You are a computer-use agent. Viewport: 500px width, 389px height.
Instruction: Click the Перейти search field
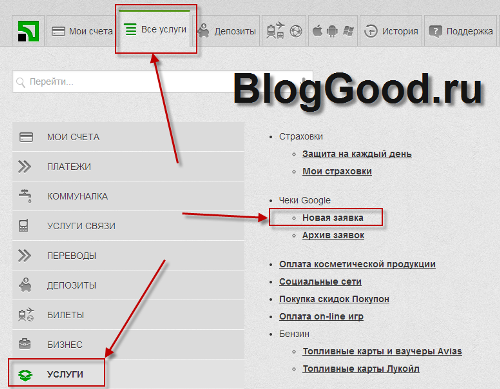pyautogui.click(x=163, y=82)
